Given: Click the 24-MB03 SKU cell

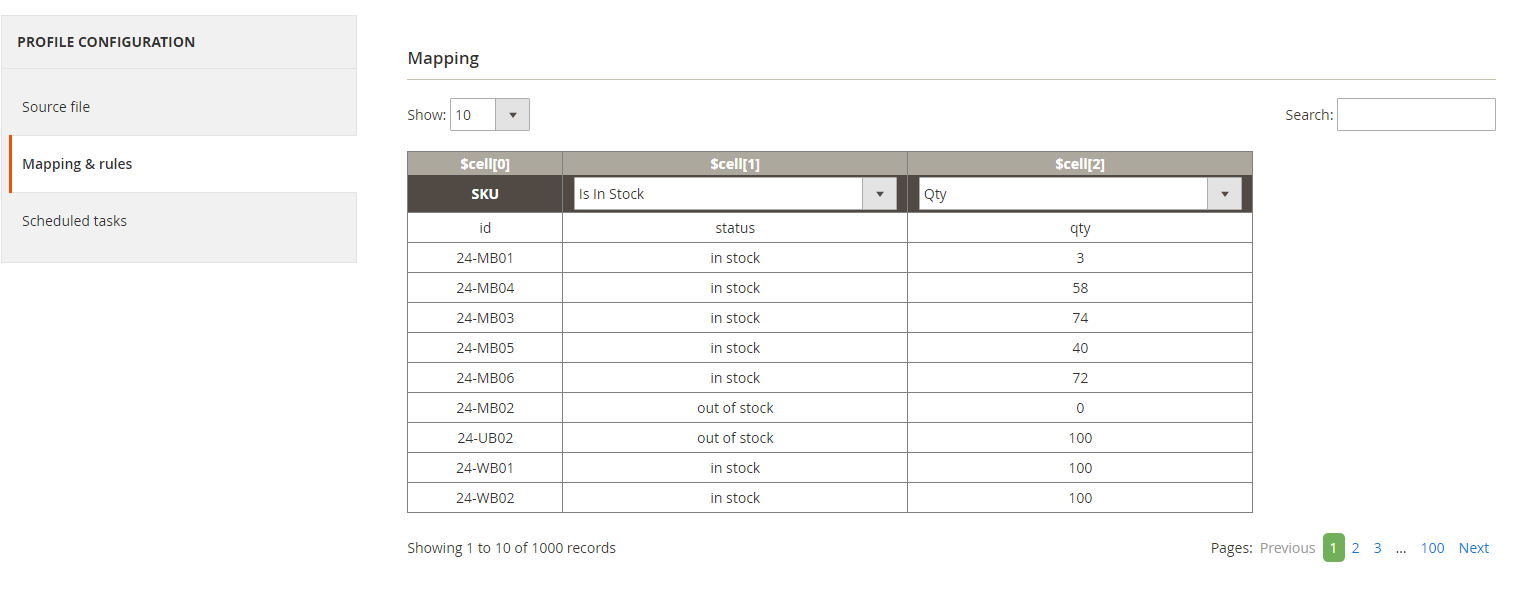Looking at the screenshot, I should pyautogui.click(x=485, y=318).
